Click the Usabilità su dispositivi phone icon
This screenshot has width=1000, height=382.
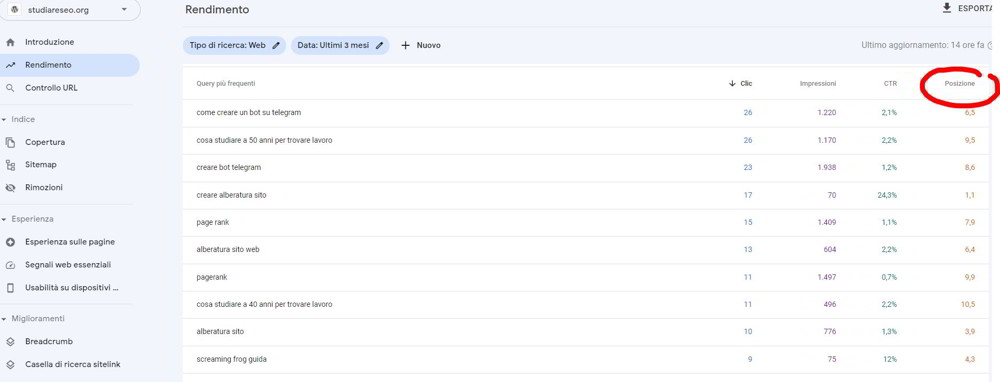10,288
